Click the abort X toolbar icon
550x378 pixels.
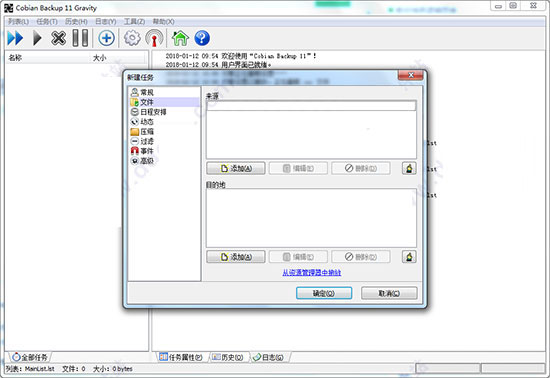pos(59,38)
